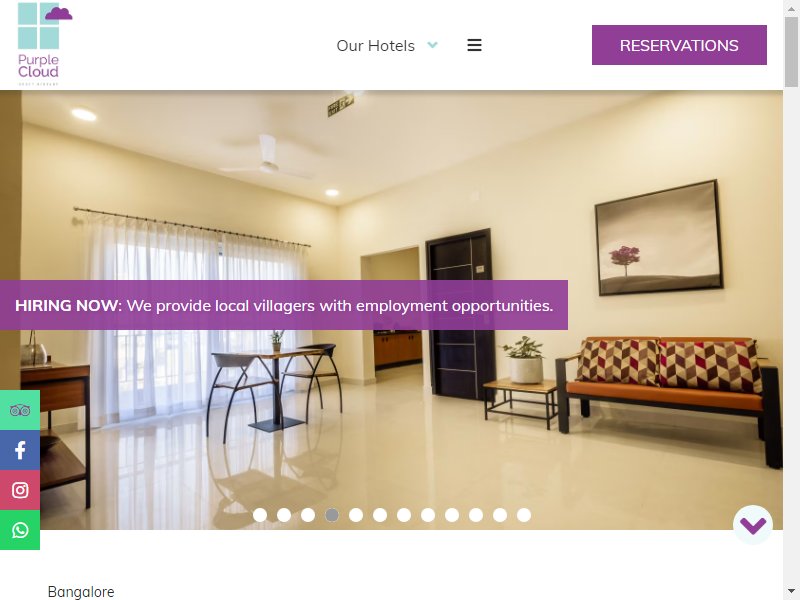The width and height of the screenshot is (800, 600).
Task: Click the HIRING NOW banner
Action: pyautogui.click(x=284, y=305)
